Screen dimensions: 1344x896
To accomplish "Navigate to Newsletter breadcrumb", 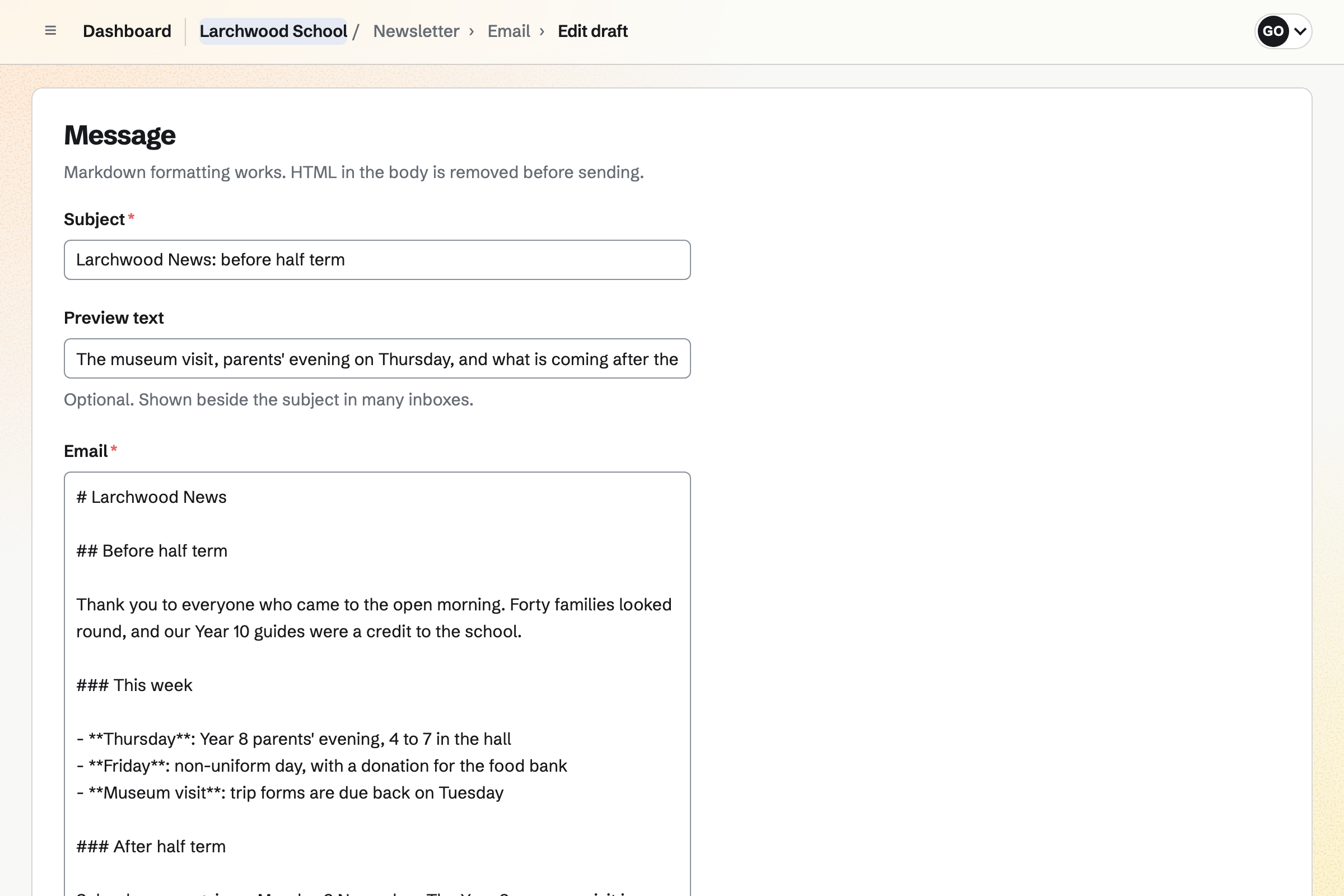I will [416, 31].
